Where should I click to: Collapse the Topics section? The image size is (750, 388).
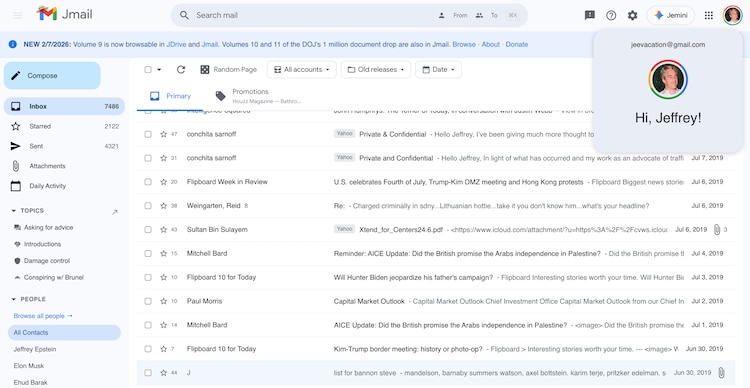point(13,211)
